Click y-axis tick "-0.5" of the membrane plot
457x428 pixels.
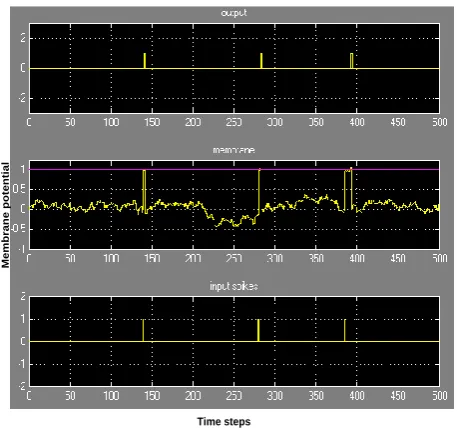click(19, 229)
